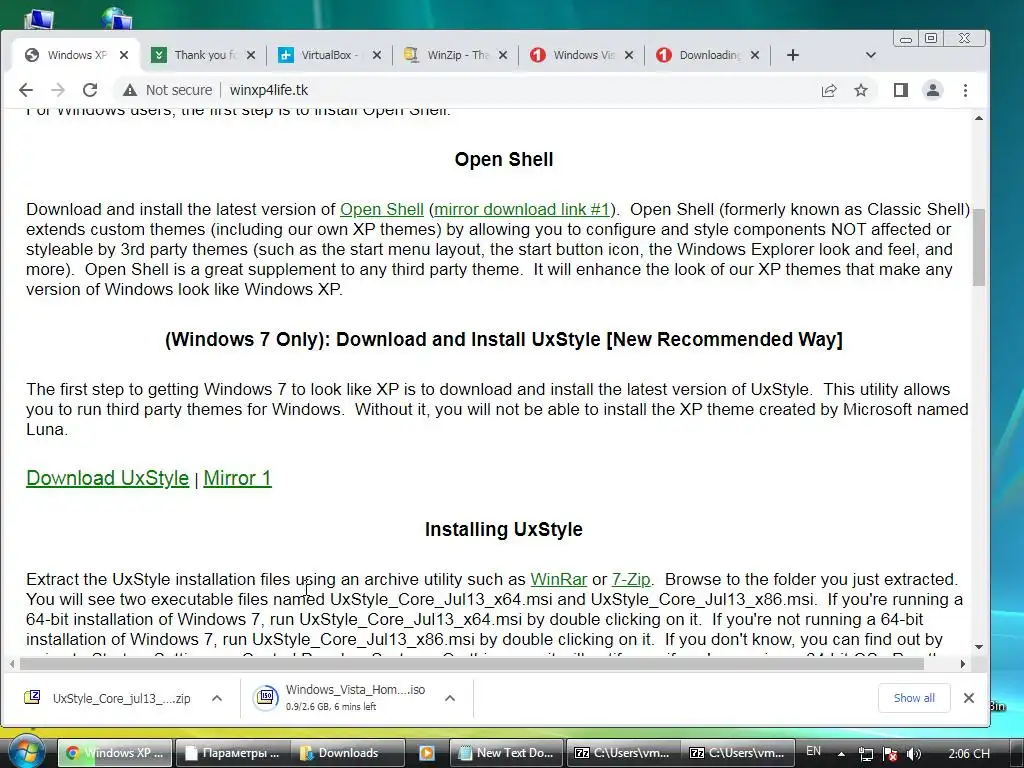1024x768 pixels.
Task: Switch to the Windows Vista tab
Action: (581, 56)
